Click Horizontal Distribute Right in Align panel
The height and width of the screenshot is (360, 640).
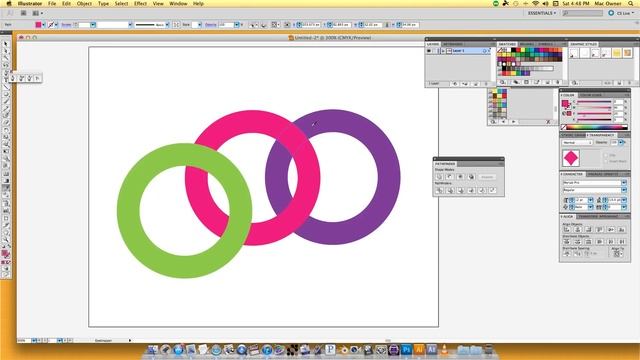click(x=622, y=242)
